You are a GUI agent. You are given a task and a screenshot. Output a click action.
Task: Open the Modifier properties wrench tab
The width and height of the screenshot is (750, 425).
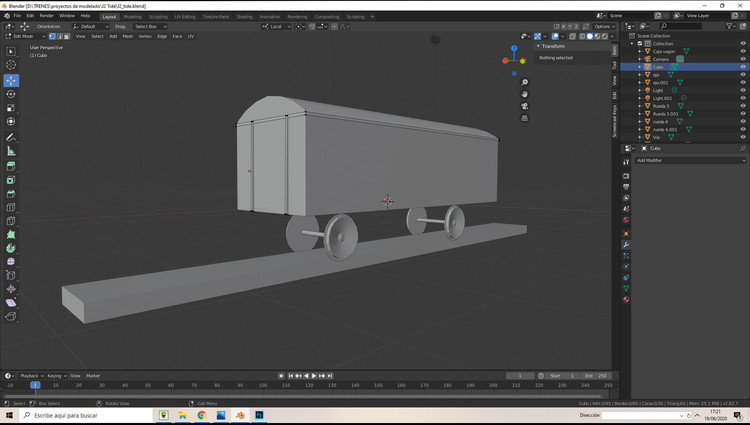pyautogui.click(x=626, y=245)
